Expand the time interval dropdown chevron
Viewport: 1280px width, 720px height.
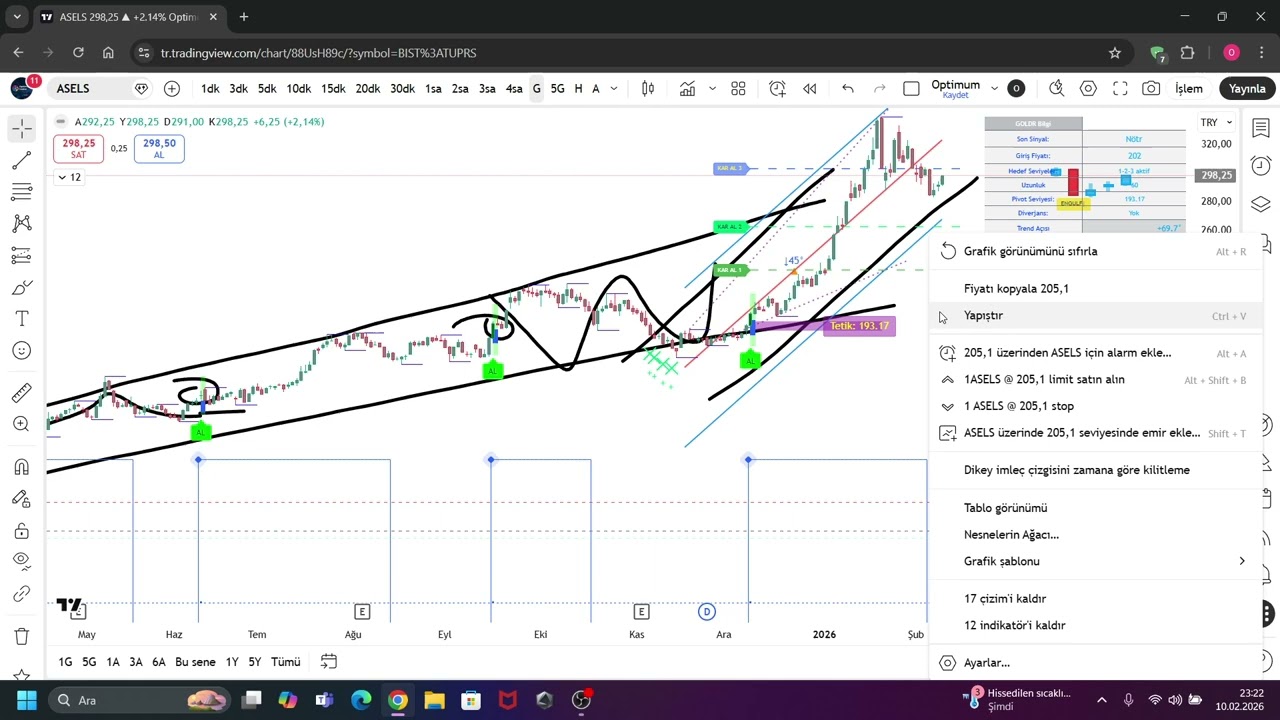coord(614,89)
